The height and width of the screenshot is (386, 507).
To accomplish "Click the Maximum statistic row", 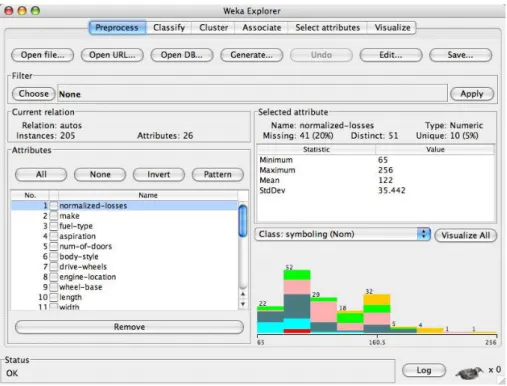I will pos(376,170).
